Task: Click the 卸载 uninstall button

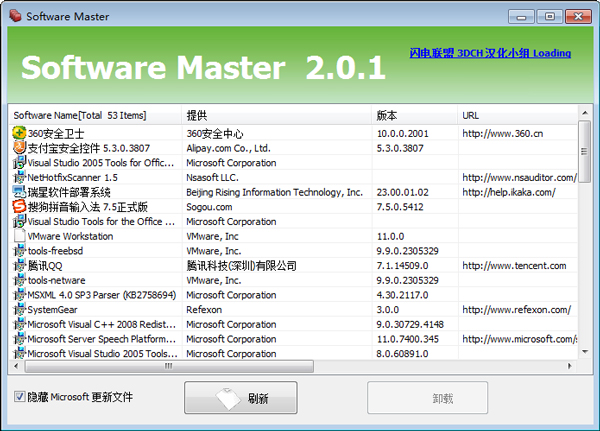Action: point(427,398)
